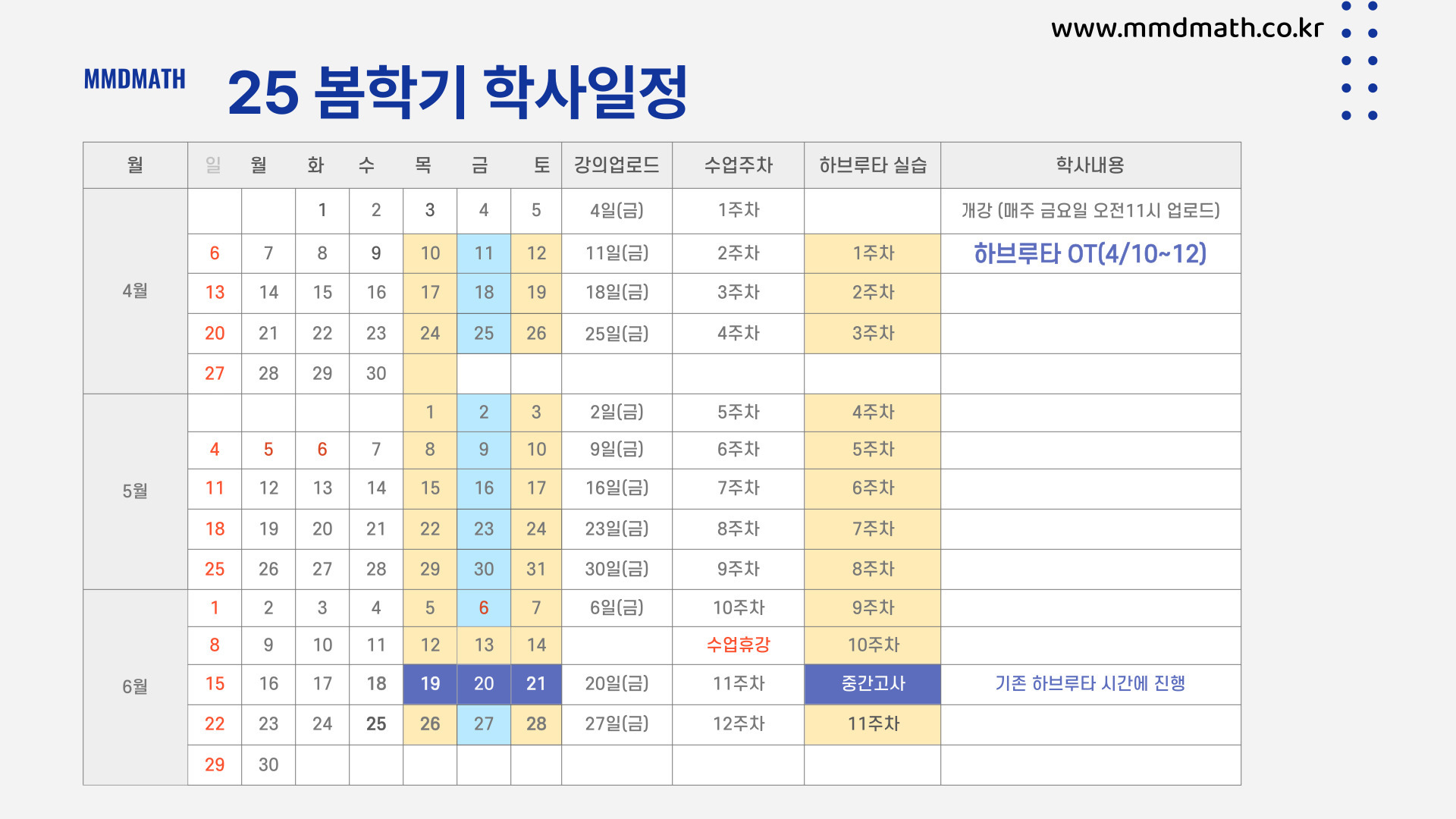This screenshot has height=819, width=1456.
Task: Click the bold June 25 cell
Action: click(376, 724)
